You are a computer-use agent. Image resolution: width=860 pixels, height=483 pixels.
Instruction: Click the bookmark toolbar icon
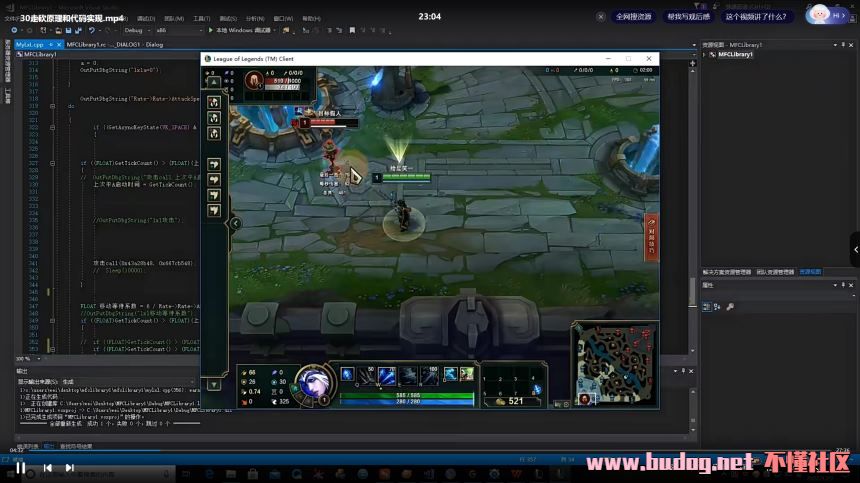tap(352, 30)
